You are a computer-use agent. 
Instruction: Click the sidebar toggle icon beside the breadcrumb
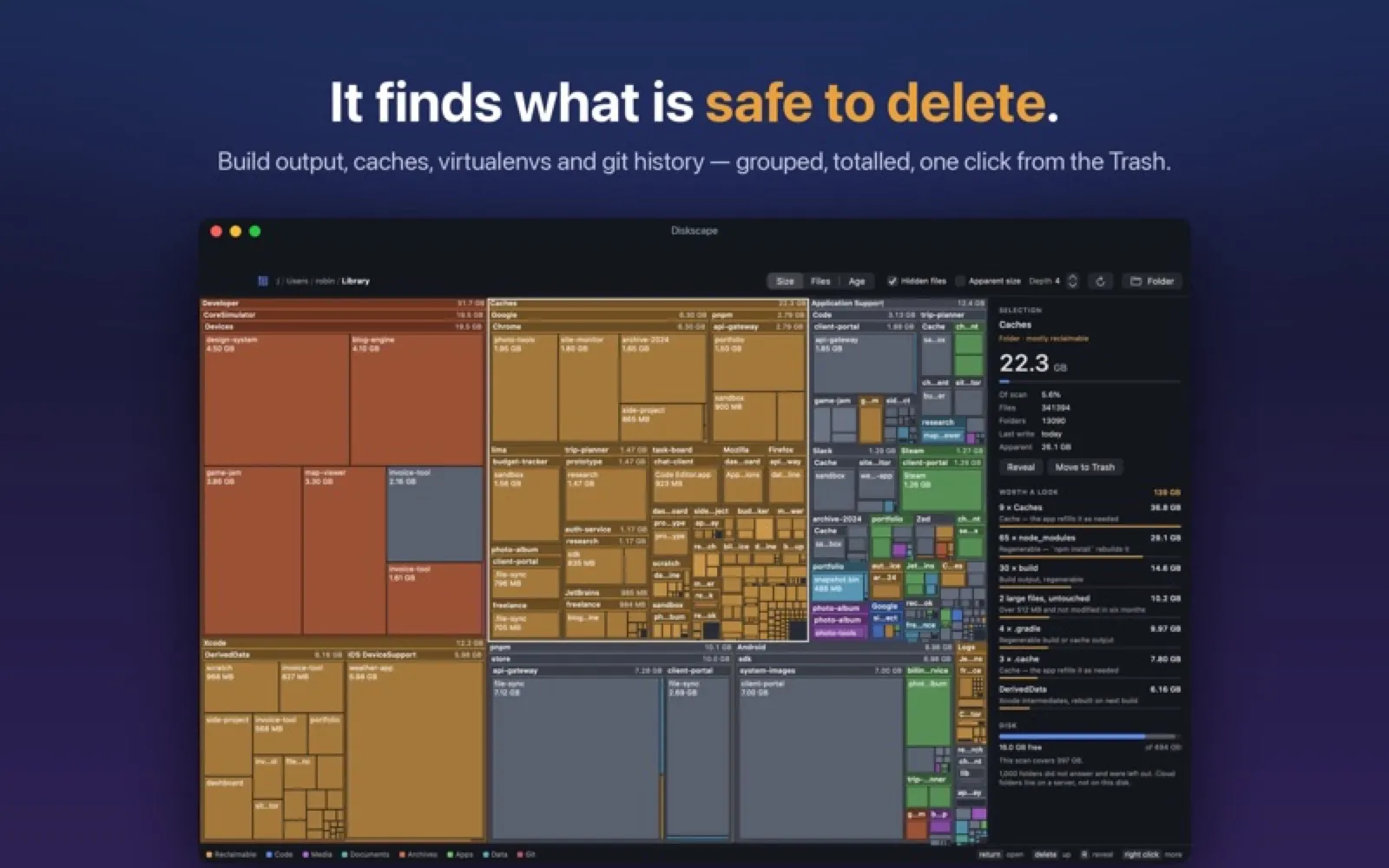point(262,281)
